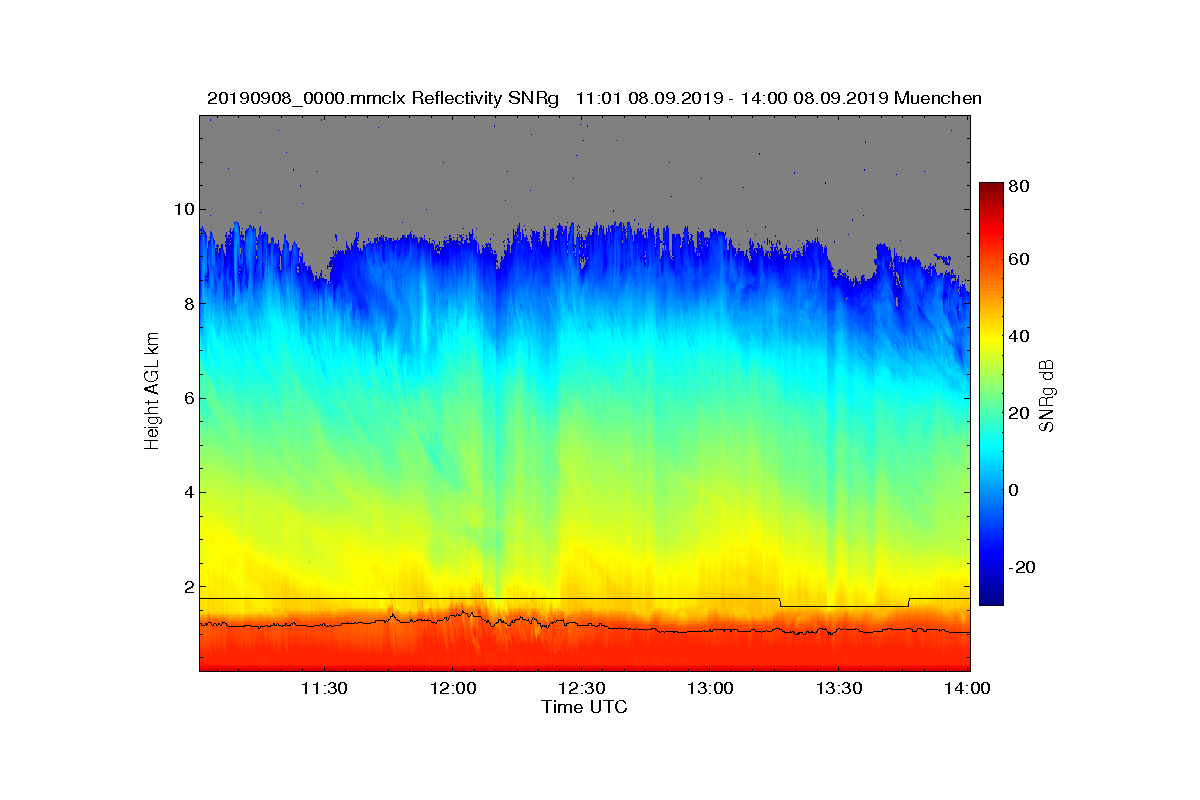Screen dimensions: 1200x800
Task: Click the 13:30 time tick label
Action: (x=838, y=689)
